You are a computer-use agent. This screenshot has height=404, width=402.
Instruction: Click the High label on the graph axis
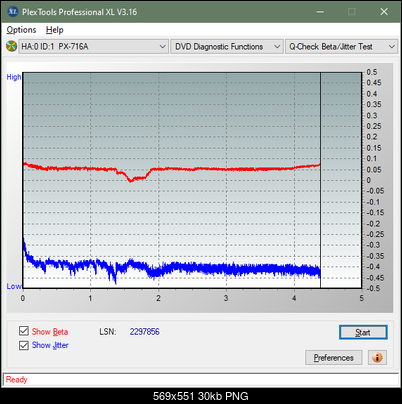pyautogui.click(x=14, y=77)
